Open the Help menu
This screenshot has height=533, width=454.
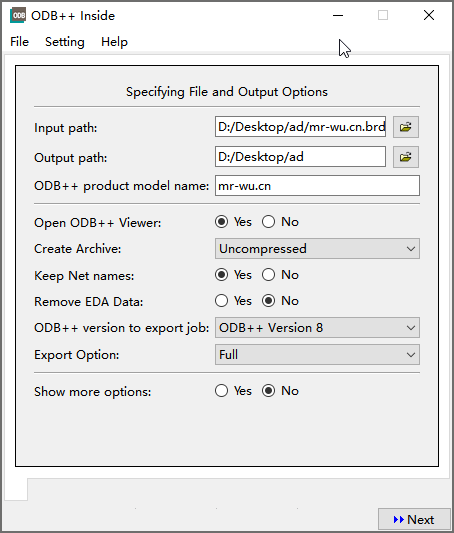point(114,42)
